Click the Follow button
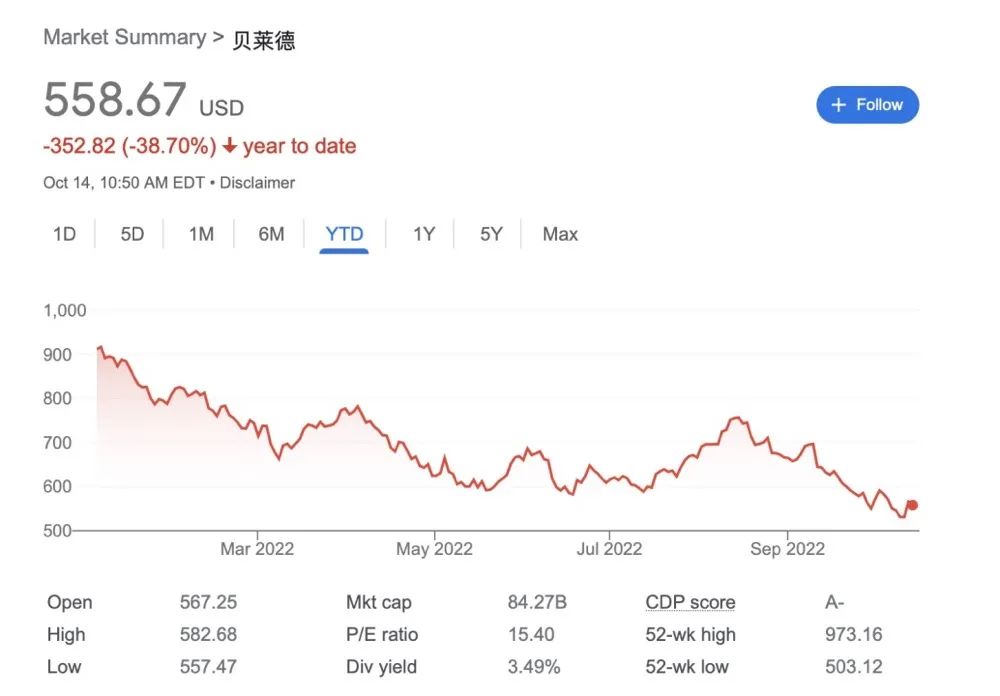This screenshot has width=1000, height=696. coord(867,105)
